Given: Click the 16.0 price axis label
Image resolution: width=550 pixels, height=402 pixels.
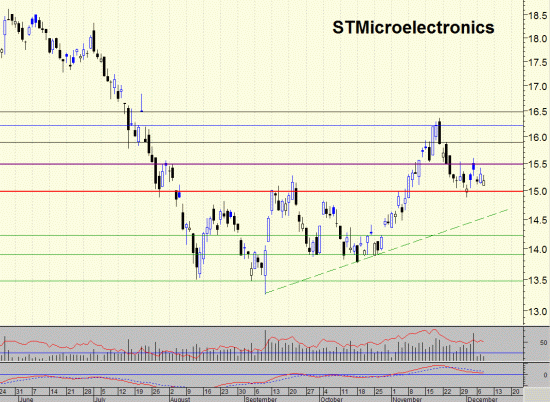Looking at the screenshot, I should click(538, 138).
